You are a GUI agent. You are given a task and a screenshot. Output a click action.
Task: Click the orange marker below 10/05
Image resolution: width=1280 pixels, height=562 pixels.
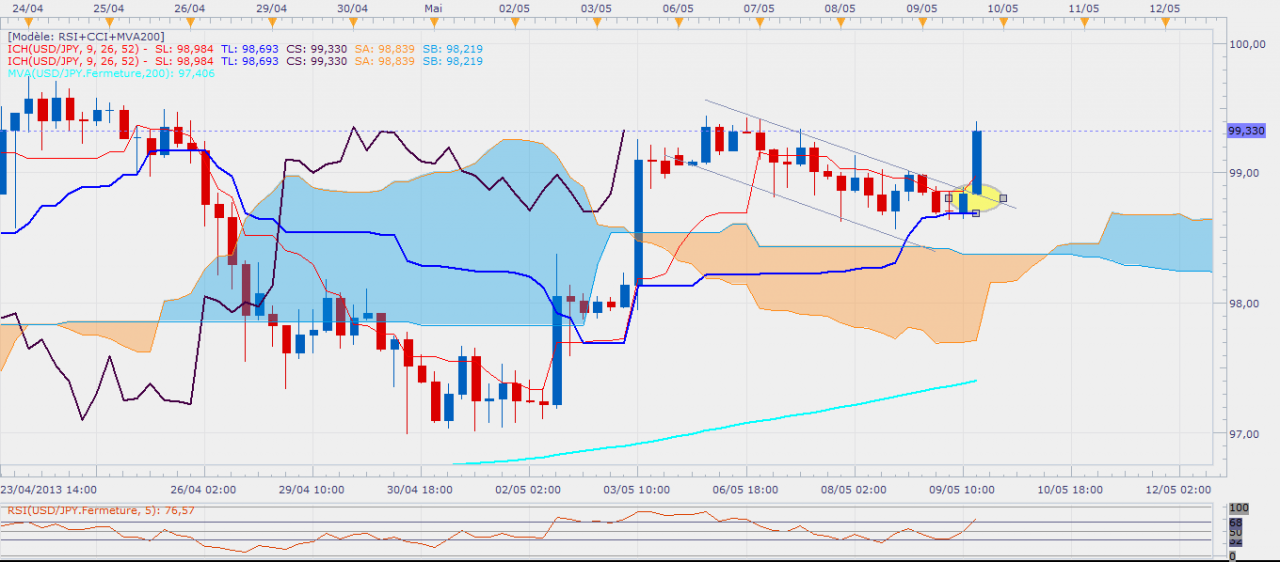coord(1002,20)
